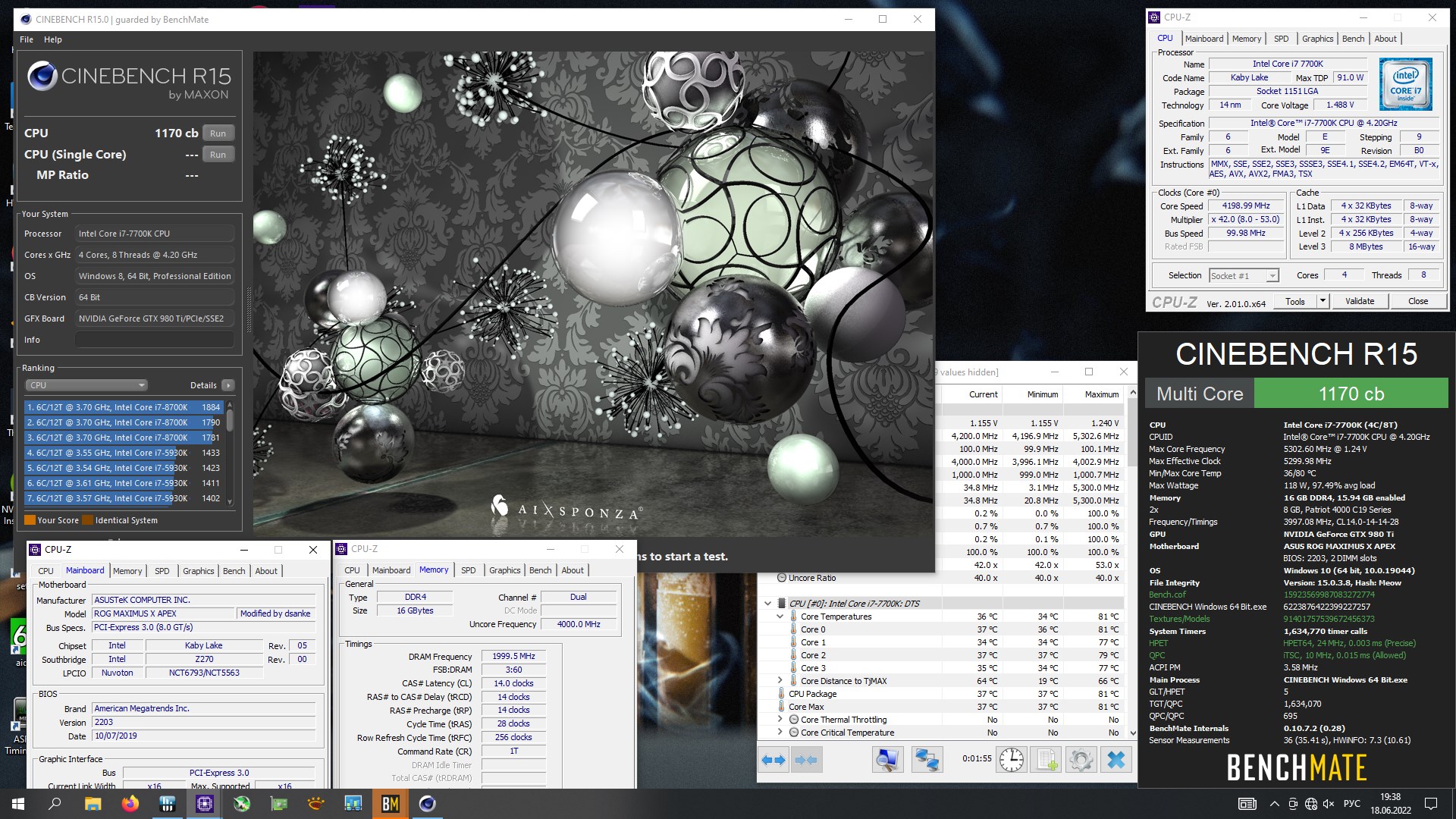Open the notification center icon
The height and width of the screenshot is (819, 1456).
(x=1431, y=804)
